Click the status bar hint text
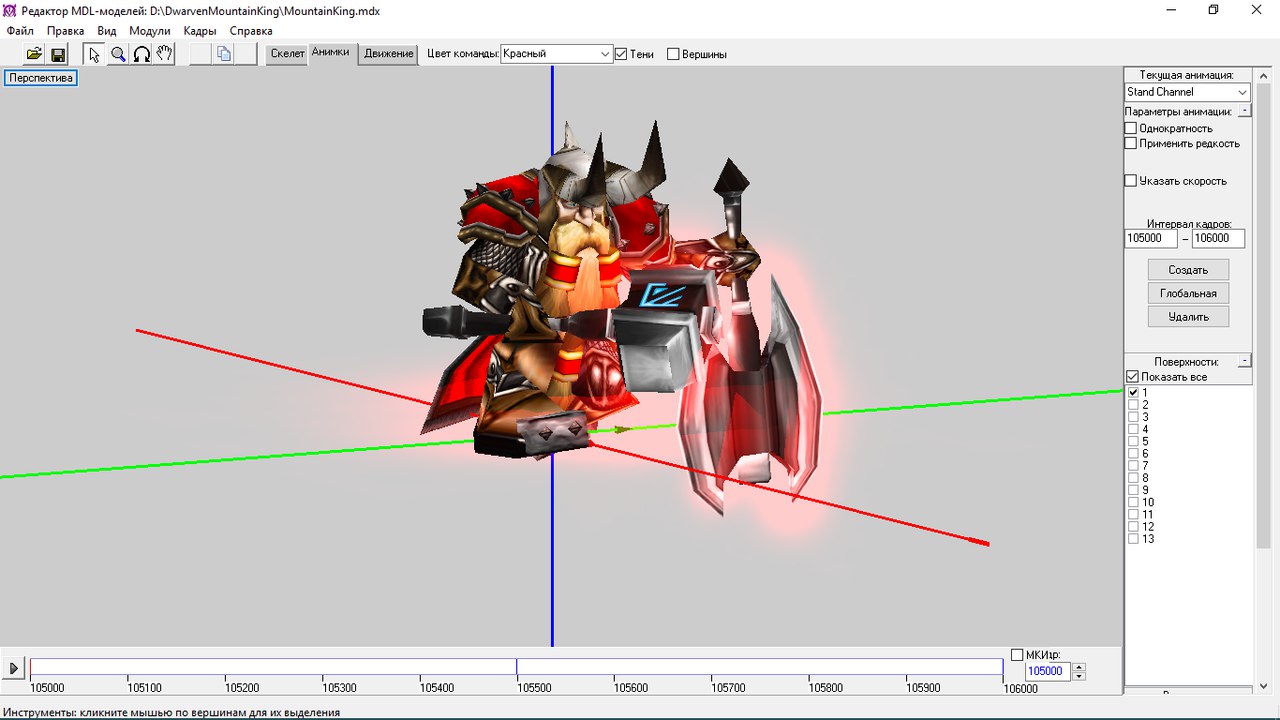 (171, 712)
